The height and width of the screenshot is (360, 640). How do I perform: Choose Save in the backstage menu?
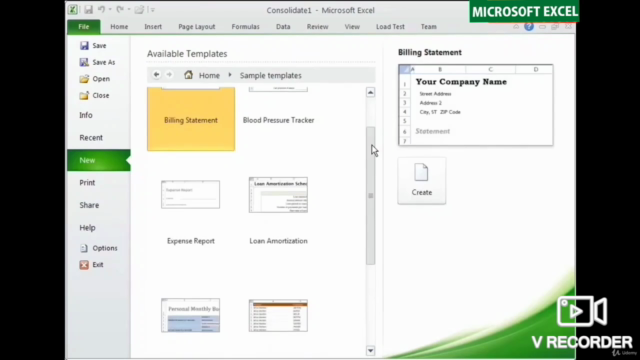[93, 46]
